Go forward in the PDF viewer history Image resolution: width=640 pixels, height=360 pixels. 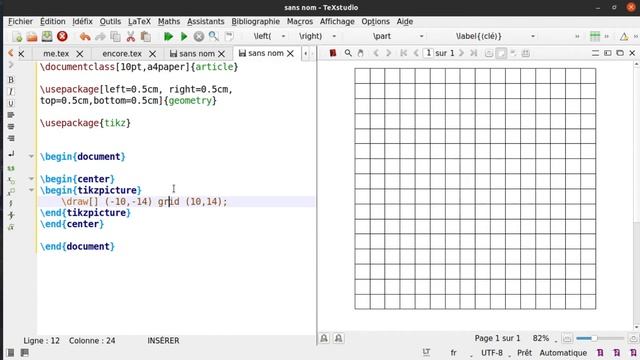[389, 53]
